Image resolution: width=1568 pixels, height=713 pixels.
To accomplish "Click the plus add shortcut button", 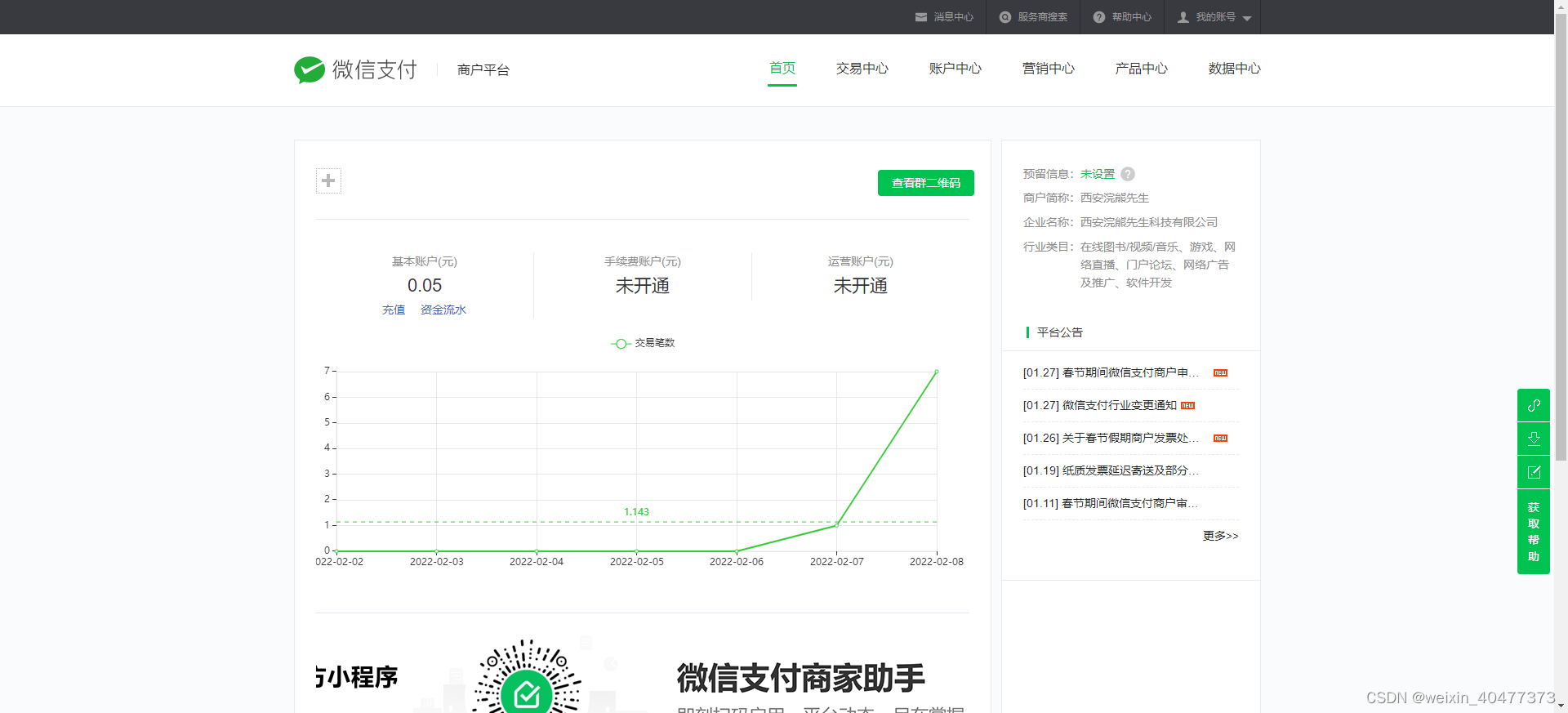I will [x=328, y=180].
